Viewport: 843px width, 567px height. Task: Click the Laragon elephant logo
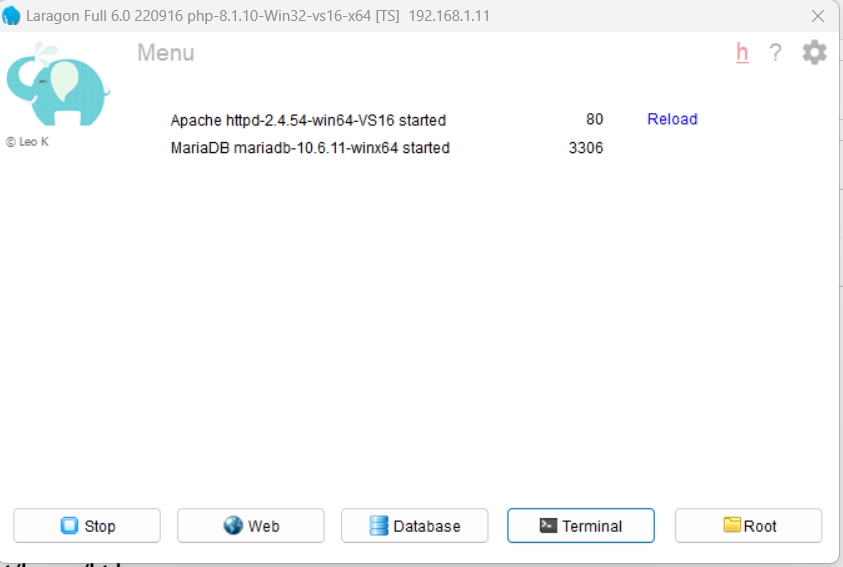[58, 84]
